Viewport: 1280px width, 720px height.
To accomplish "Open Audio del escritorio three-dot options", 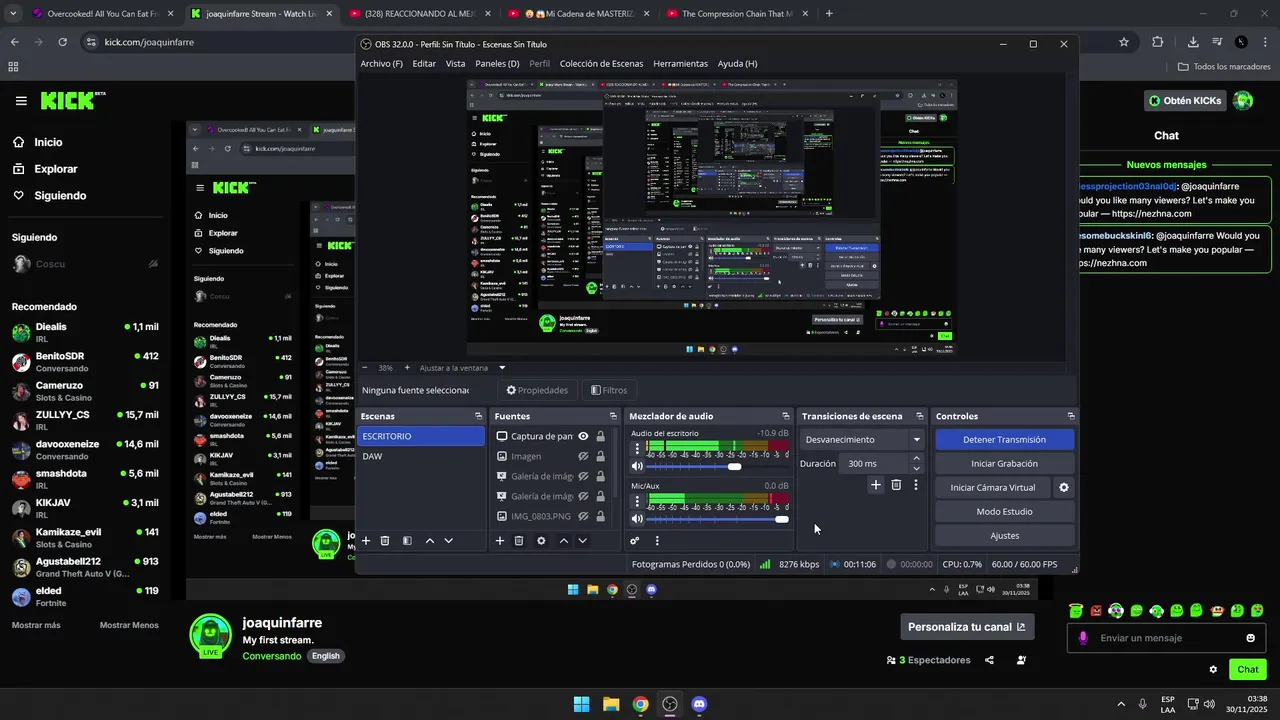I will pyautogui.click(x=637, y=448).
